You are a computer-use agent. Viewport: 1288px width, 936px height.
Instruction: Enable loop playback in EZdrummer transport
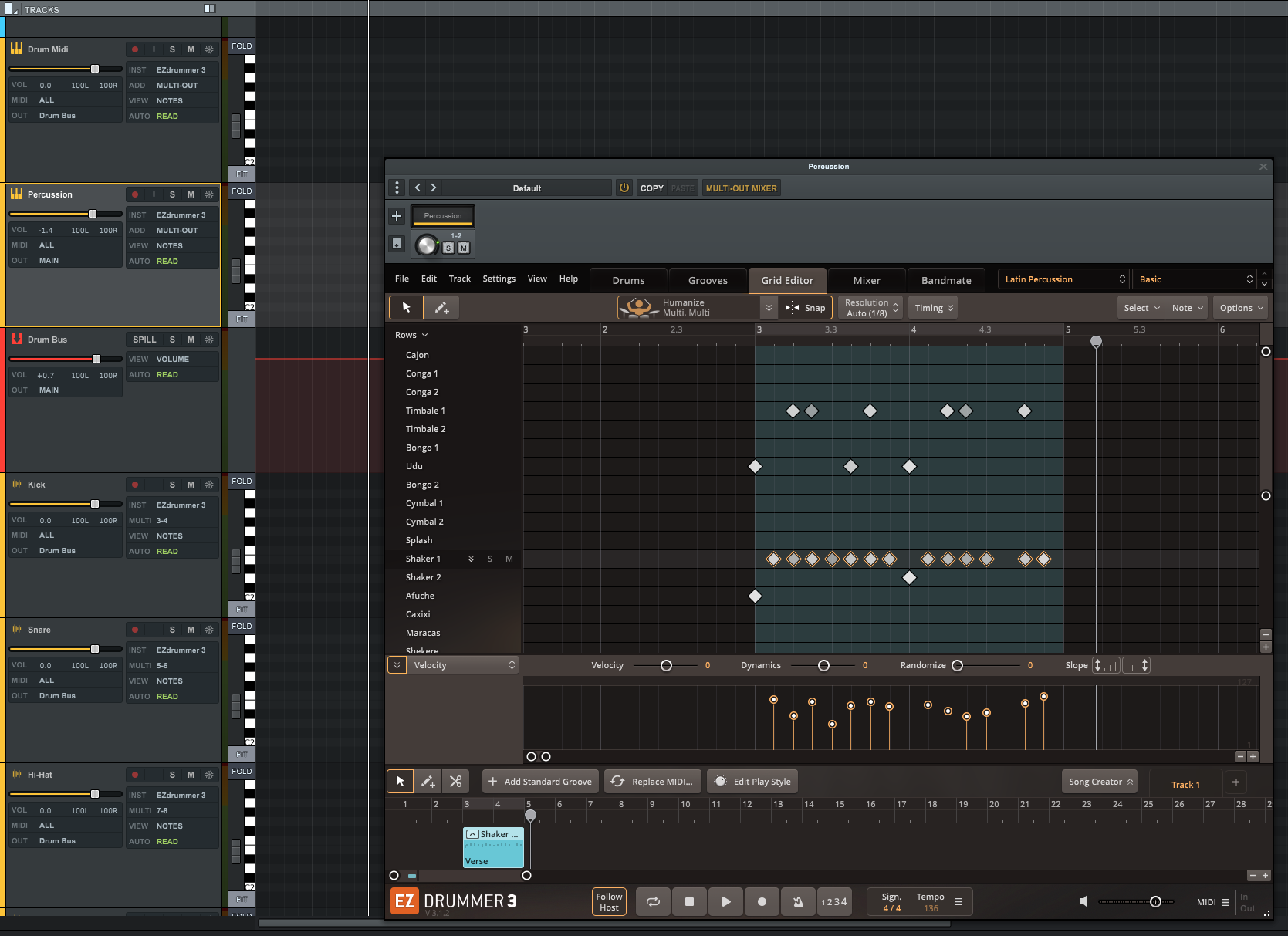(653, 901)
